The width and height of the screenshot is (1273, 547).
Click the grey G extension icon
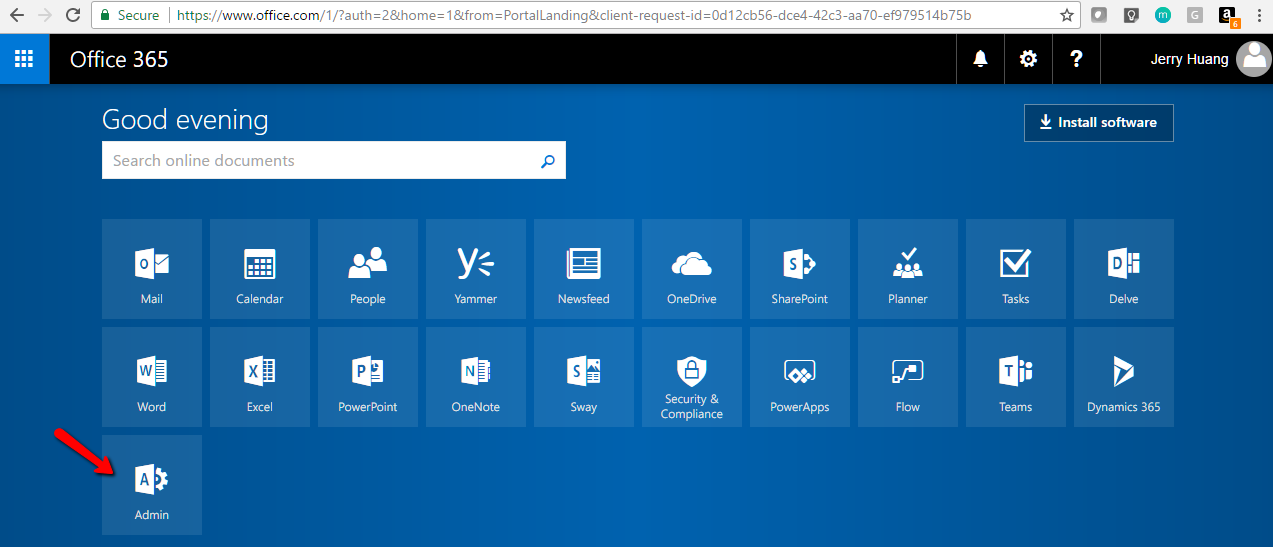click(1195, 15)
